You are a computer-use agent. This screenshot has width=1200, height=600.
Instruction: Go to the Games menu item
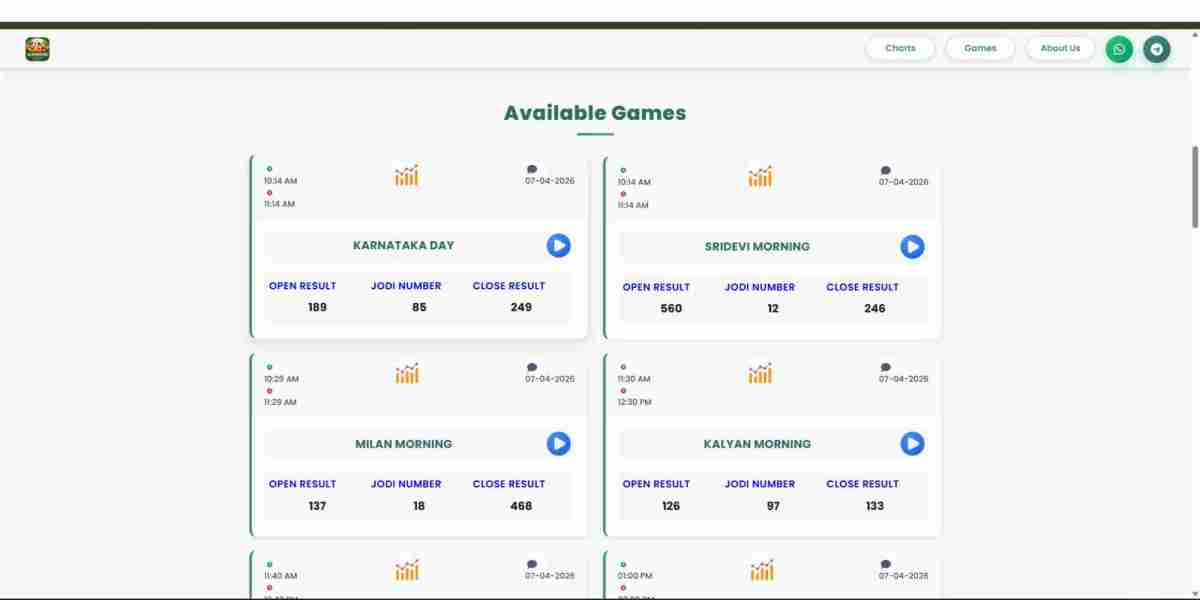980,48
